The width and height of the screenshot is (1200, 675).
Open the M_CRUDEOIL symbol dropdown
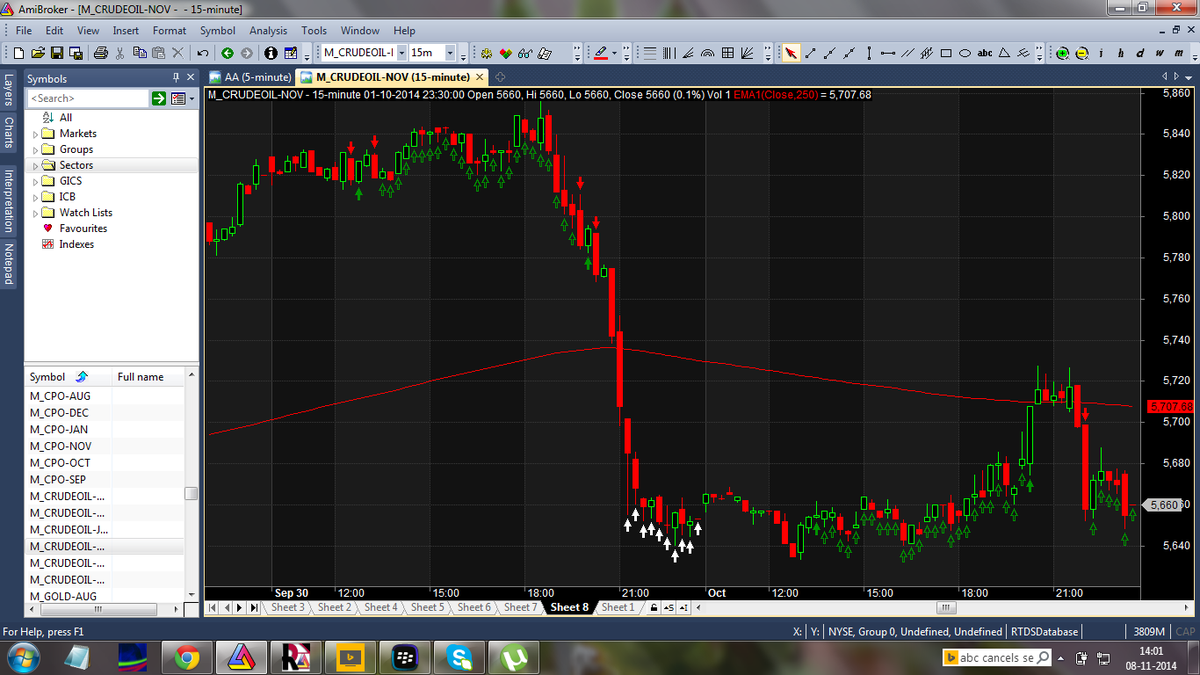[402, 52]
